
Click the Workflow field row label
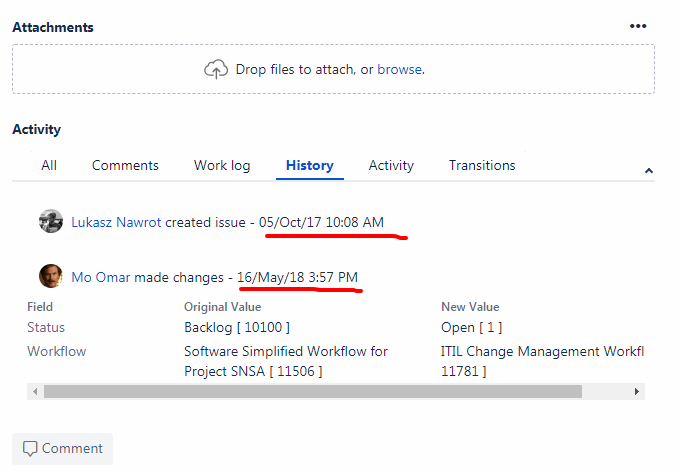[x=56, y=351]
